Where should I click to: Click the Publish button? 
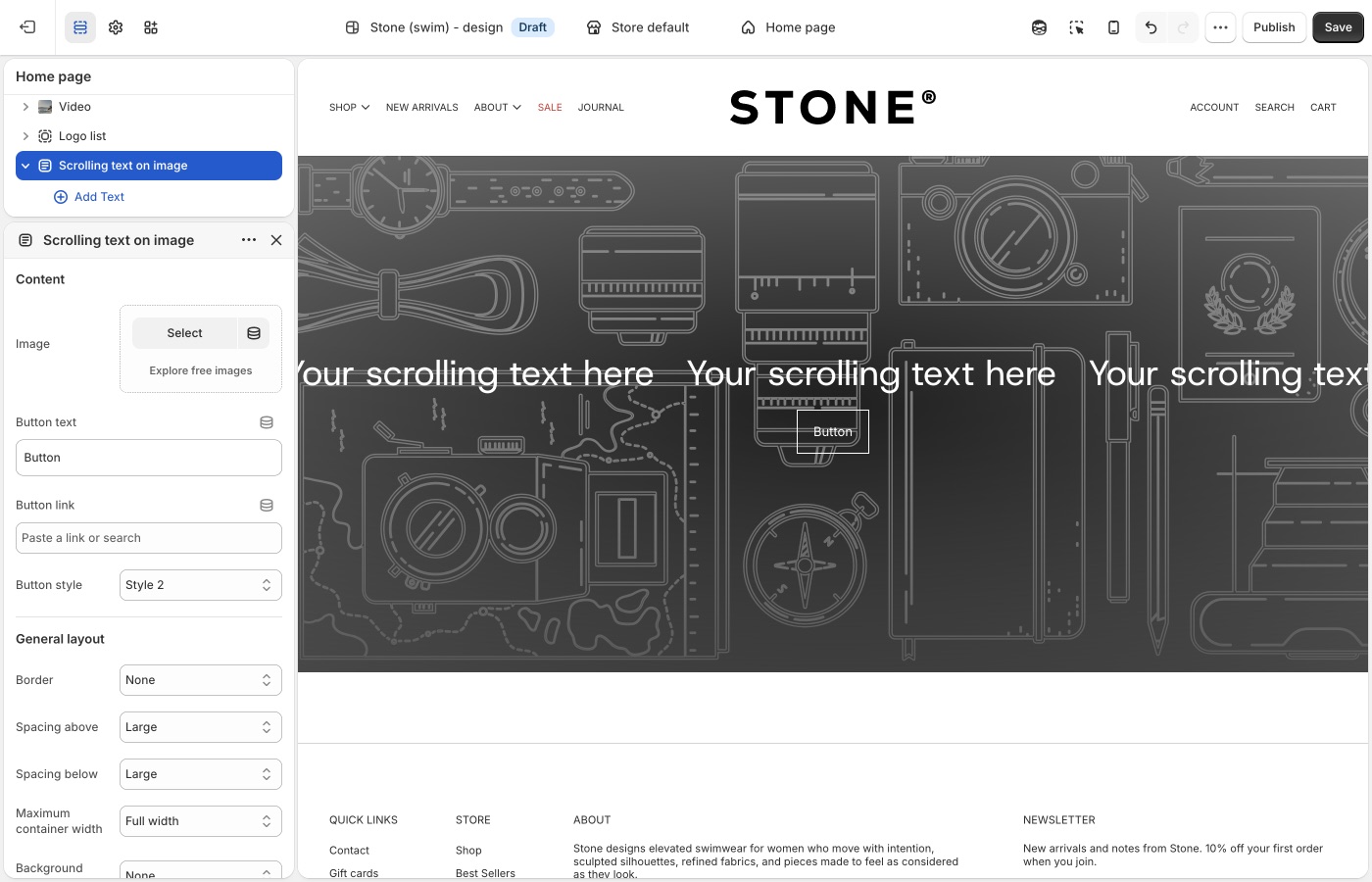[x=1274, y=27]
